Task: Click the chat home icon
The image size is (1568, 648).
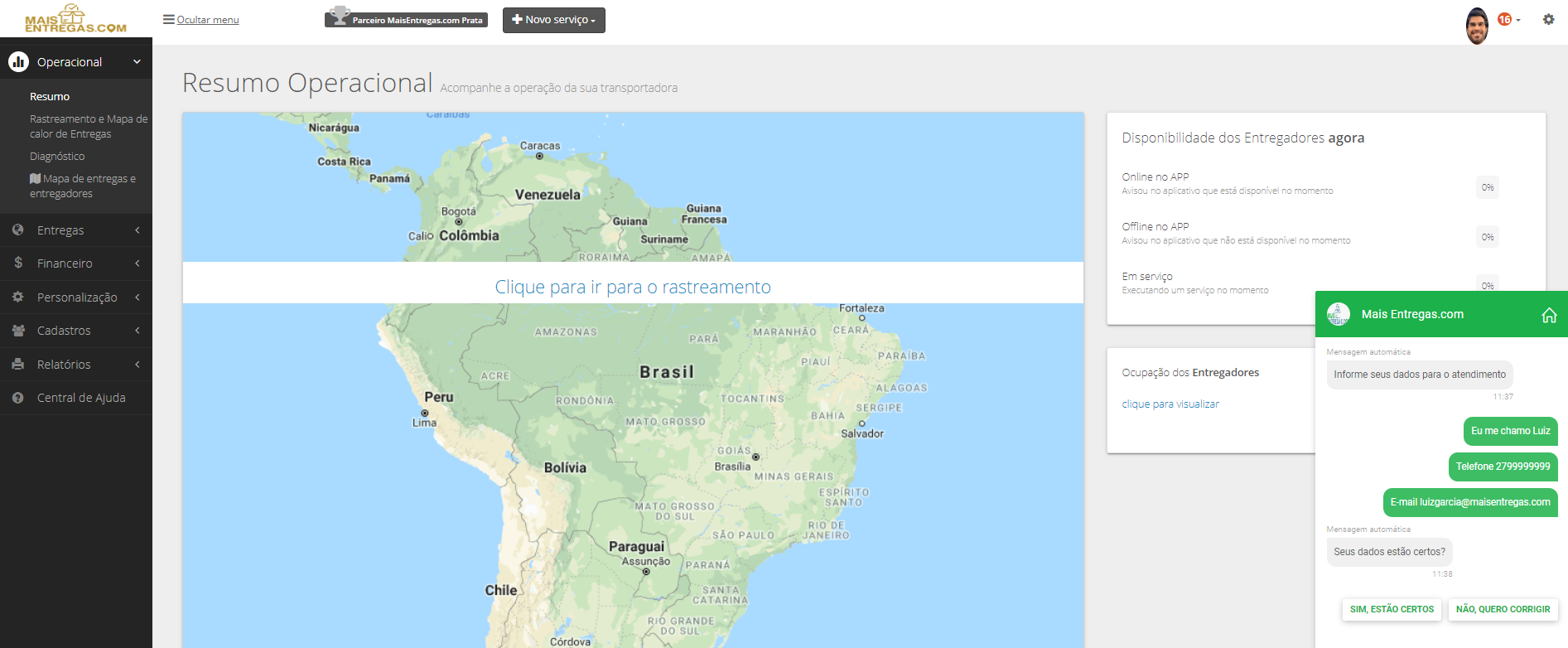Action: tap(1549, 315)
